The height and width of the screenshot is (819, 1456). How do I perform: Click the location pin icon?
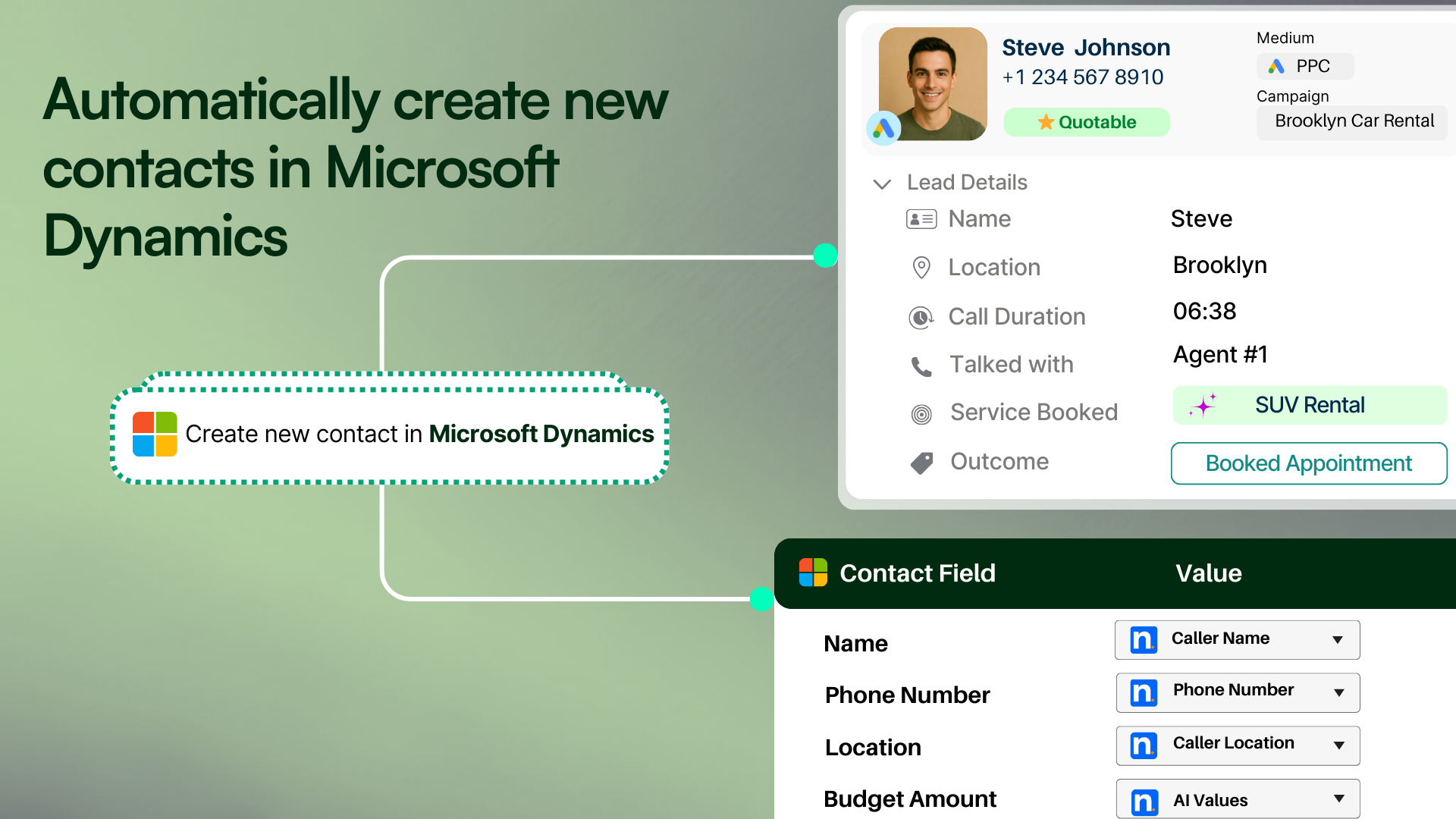coord(921,267)
